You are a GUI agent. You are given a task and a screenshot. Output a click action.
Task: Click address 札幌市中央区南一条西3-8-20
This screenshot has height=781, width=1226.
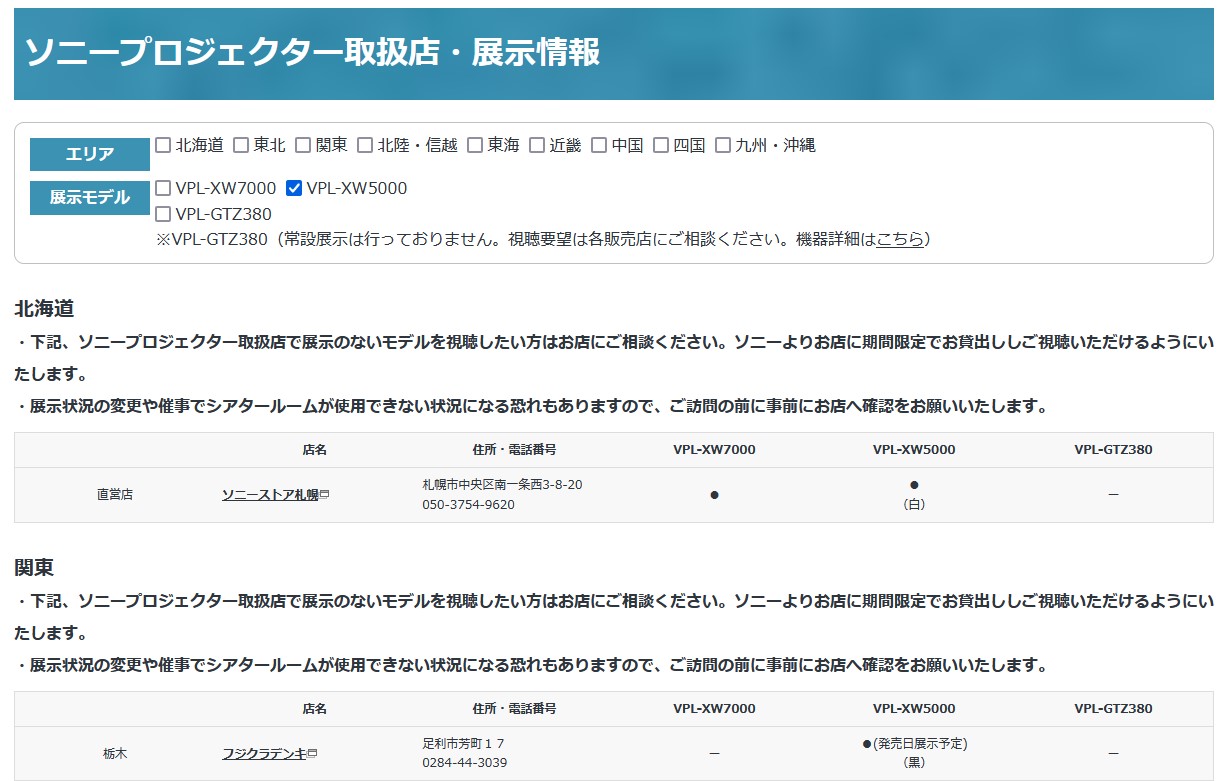pos(502,485)
